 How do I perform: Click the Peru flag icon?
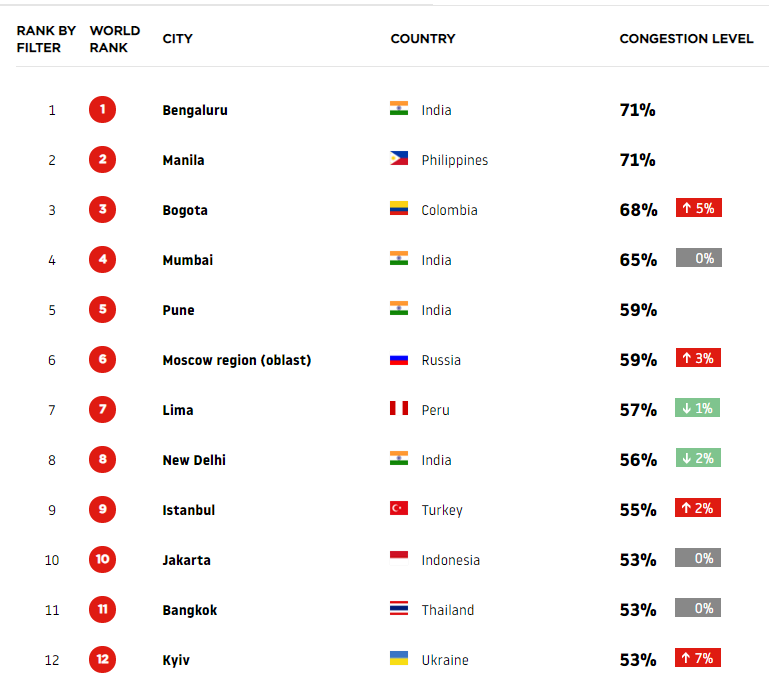(399, 408)
